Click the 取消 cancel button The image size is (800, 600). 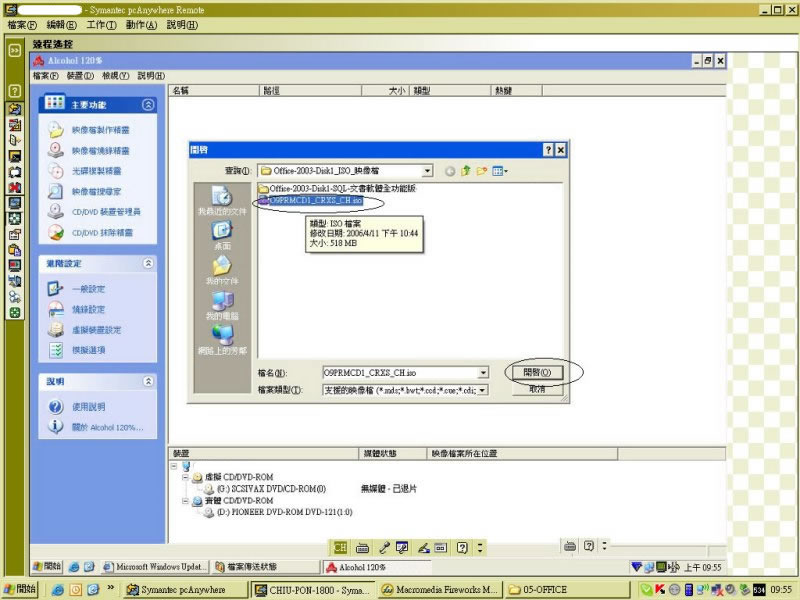[x=537, y=389]
